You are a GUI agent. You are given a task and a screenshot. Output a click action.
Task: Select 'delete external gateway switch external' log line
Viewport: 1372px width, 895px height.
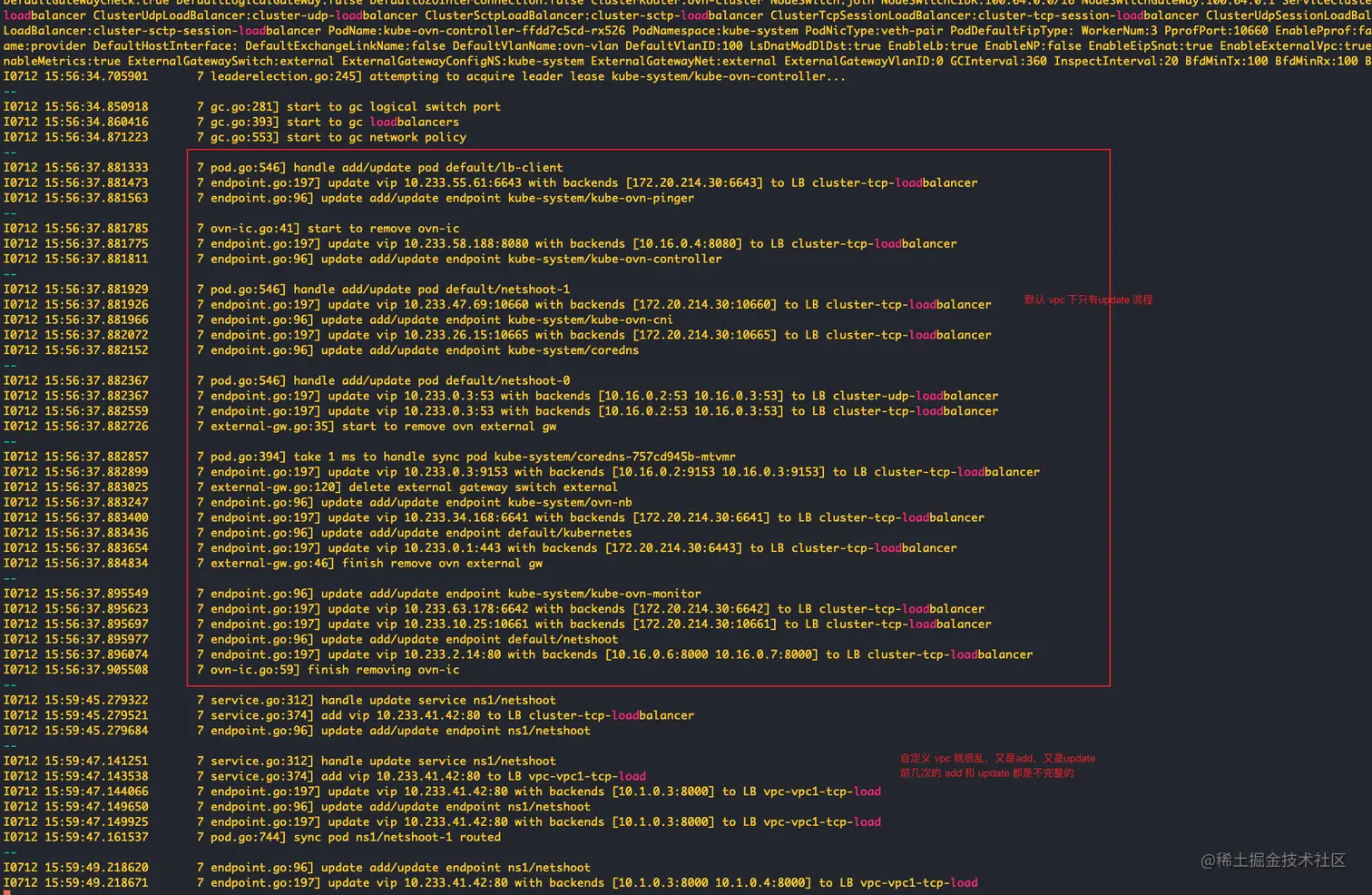(x=310, y=487)
